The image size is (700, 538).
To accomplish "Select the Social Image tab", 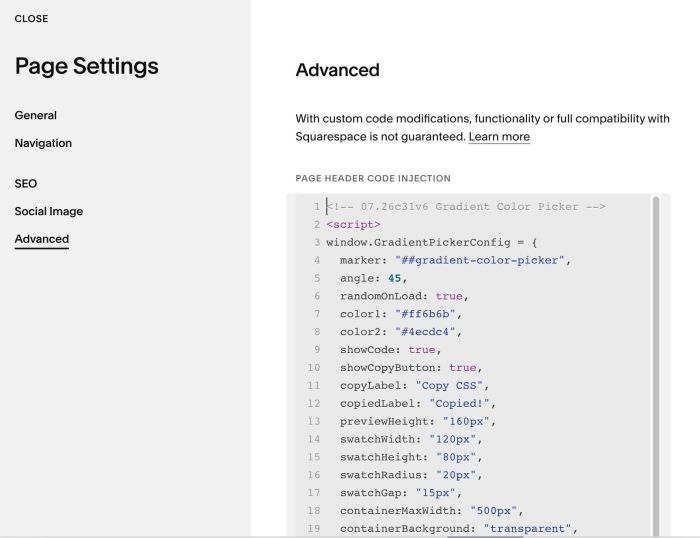I will tap(49, 211).
